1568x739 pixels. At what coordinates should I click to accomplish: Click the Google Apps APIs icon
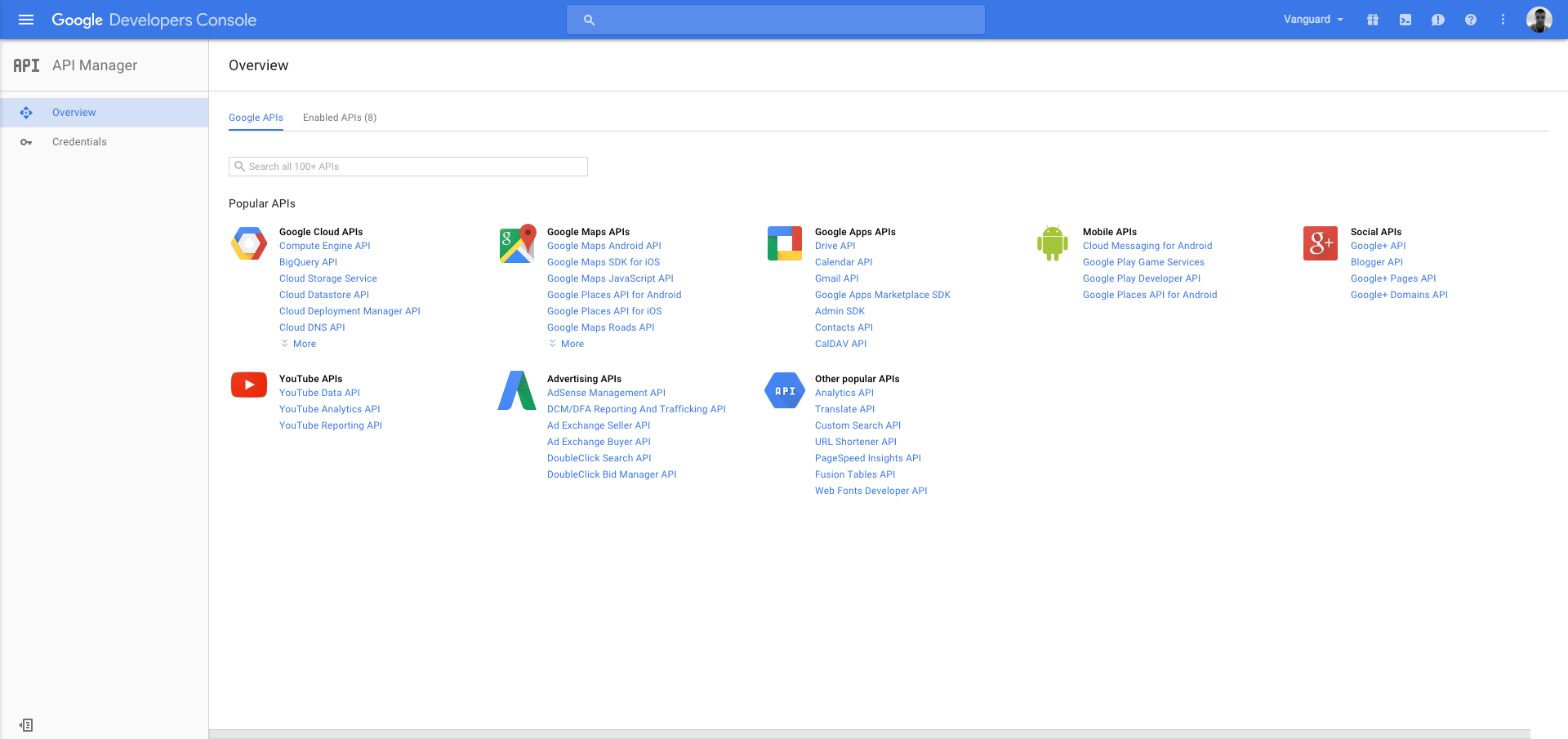785,243
